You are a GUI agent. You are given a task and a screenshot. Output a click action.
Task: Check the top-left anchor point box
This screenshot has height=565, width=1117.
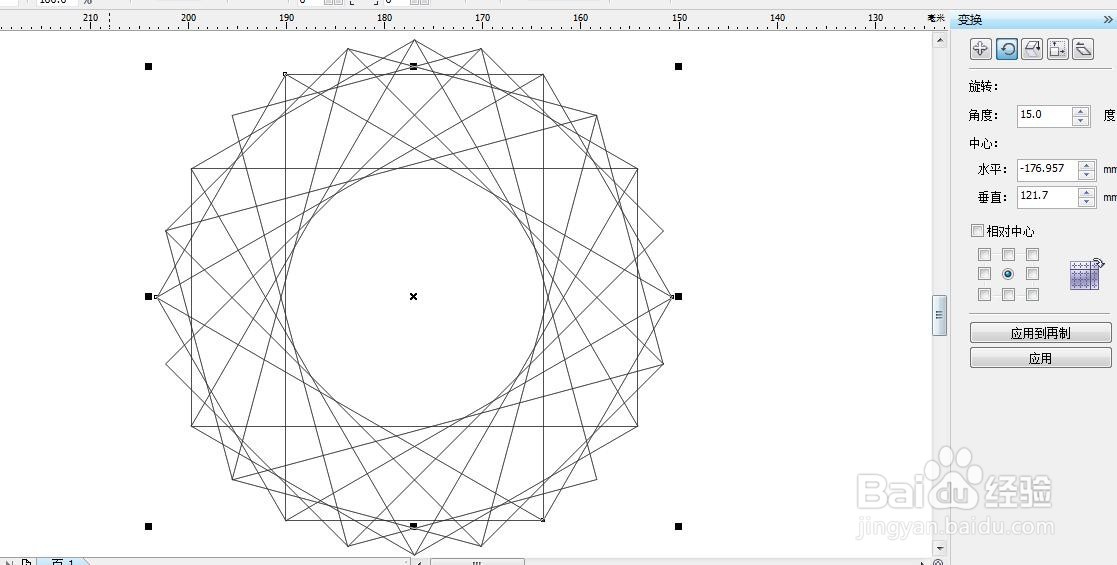[984, 254]
